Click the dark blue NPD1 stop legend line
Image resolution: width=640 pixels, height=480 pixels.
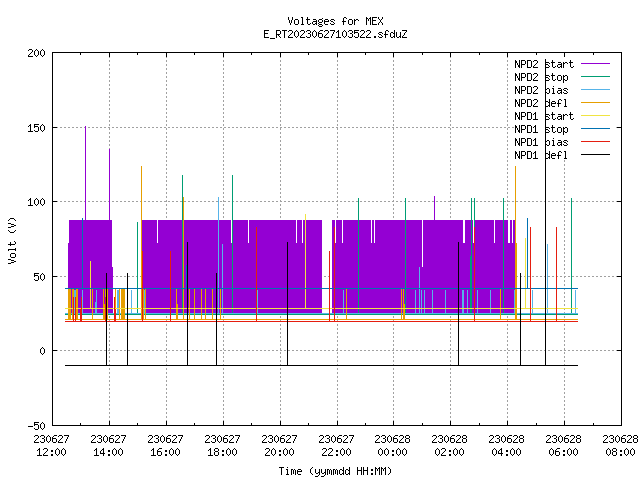(596, 129)
